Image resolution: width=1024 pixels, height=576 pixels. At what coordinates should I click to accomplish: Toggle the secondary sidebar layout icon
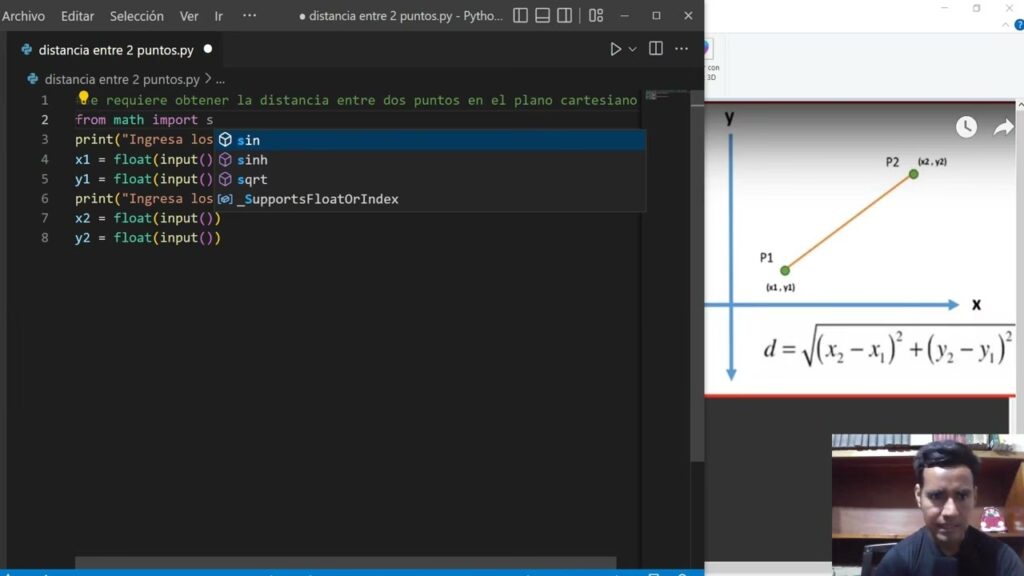565,16
